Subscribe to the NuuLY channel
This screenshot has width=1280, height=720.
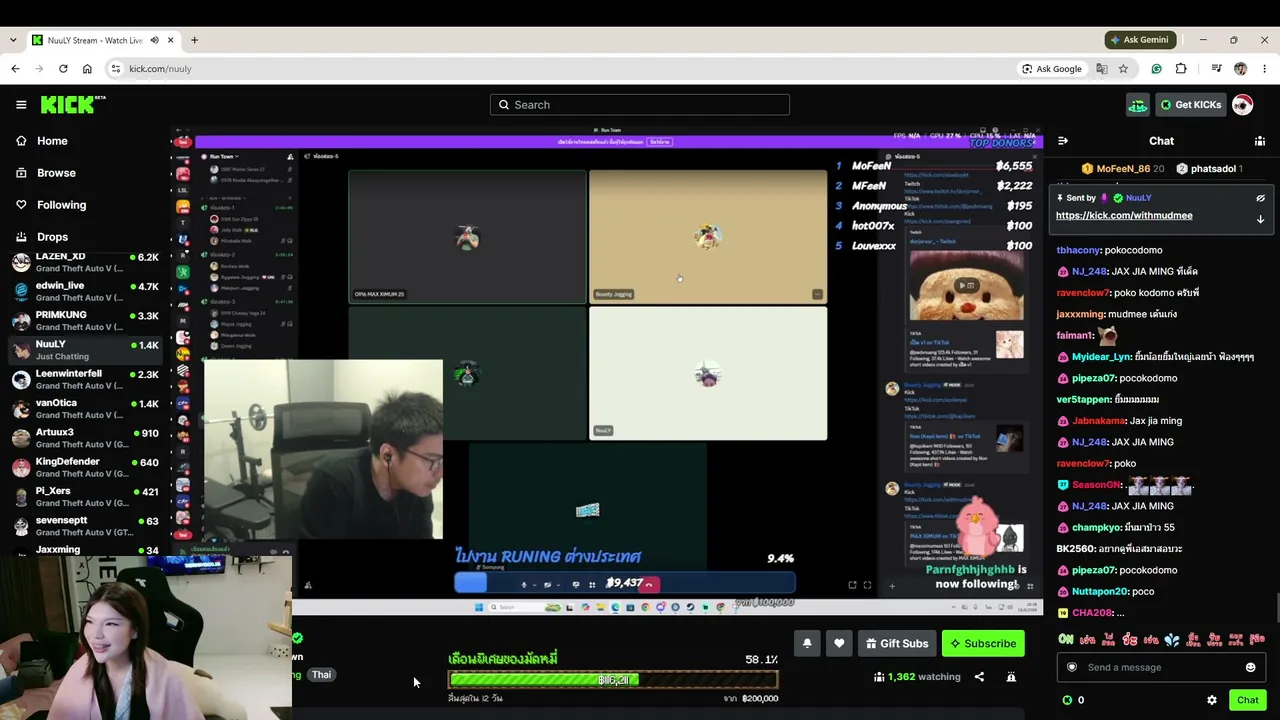pos(983,643)
